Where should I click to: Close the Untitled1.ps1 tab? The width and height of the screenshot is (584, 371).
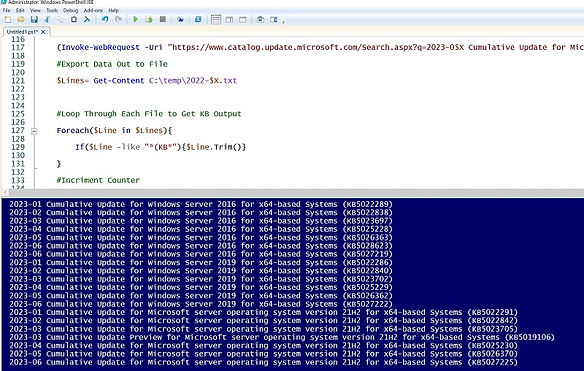coord(43,32)
